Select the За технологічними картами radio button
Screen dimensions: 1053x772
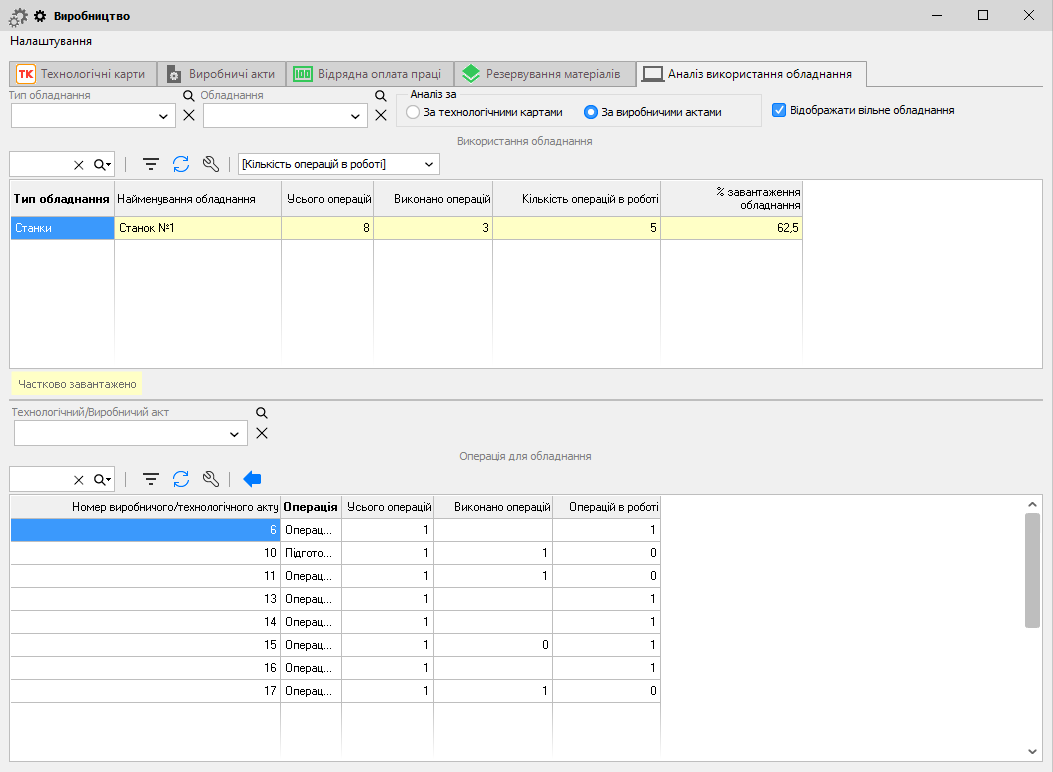[413, 113]
